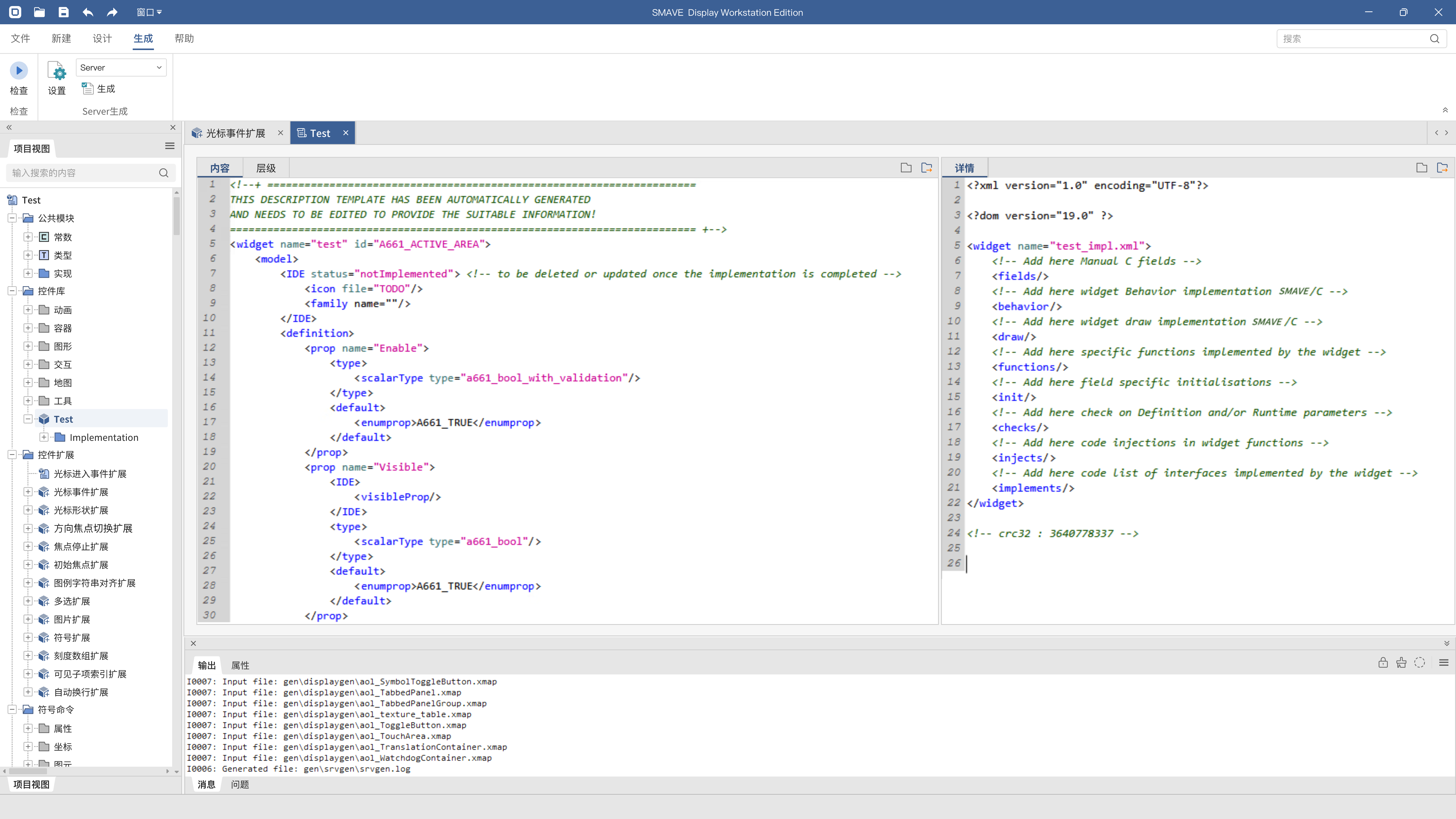Close the Test editor tab
The width and height of the screenshot is (1456, 819).
pos(346,133)
